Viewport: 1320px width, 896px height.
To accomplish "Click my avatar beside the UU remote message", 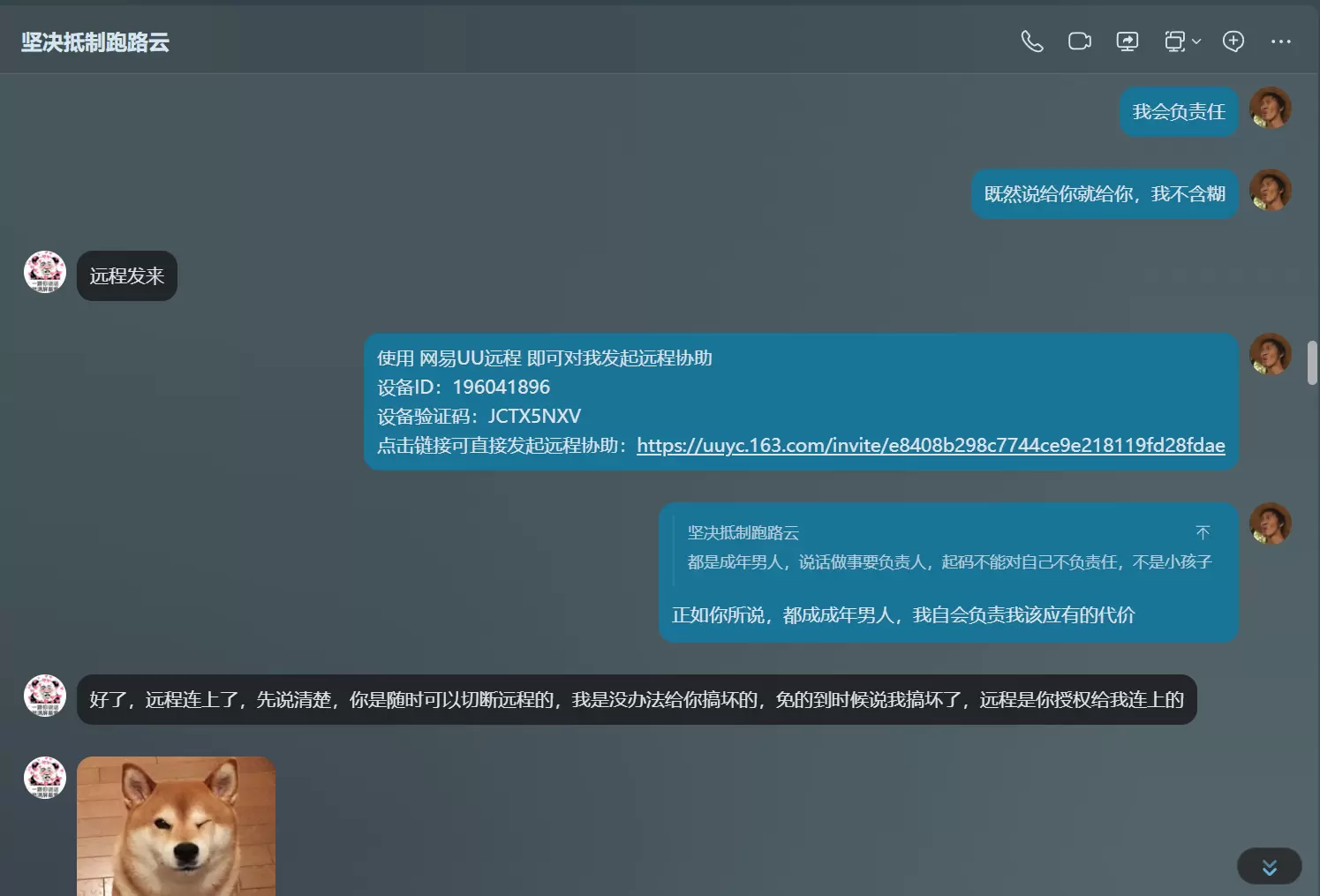I will pos(1271,354).
